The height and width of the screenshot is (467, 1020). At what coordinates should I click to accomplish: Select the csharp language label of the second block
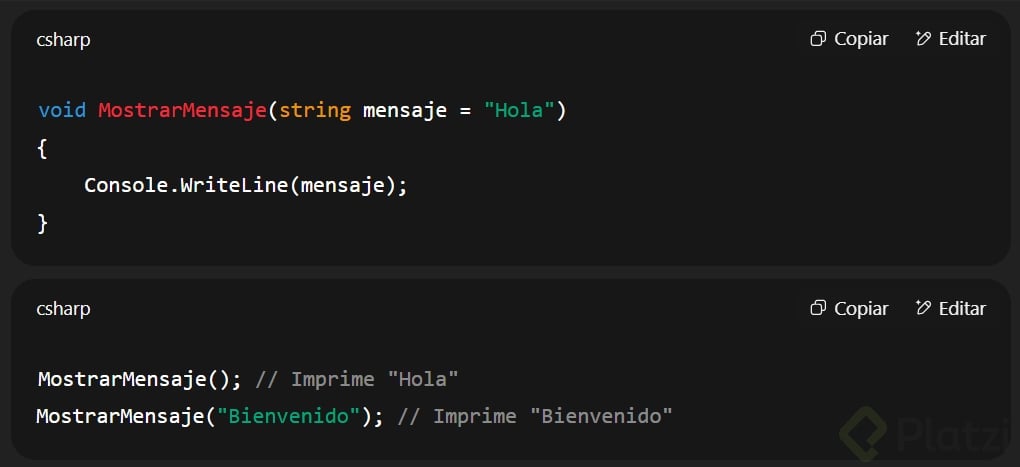tap(63, 308)
